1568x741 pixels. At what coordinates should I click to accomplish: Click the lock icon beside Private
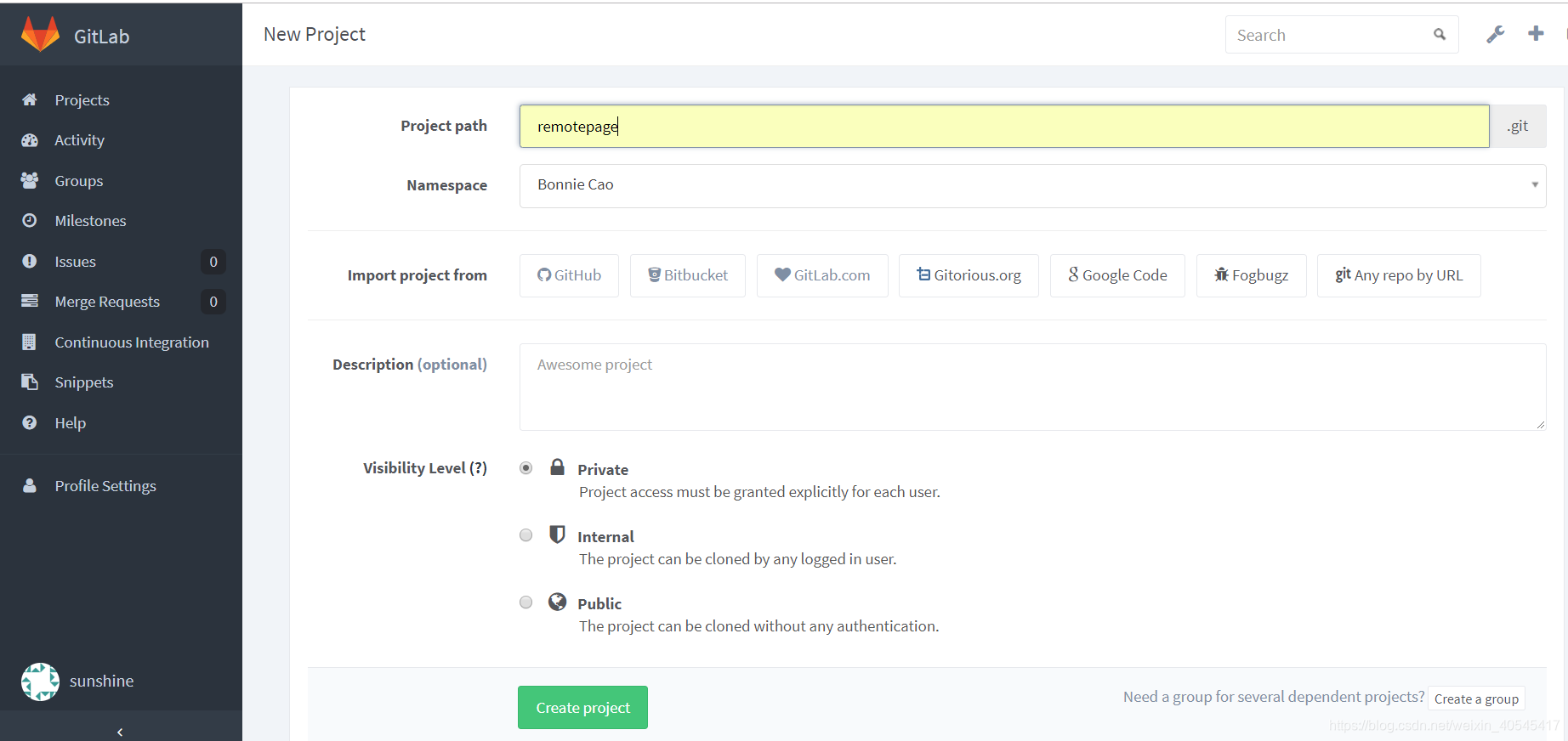[x=557, y=467]
